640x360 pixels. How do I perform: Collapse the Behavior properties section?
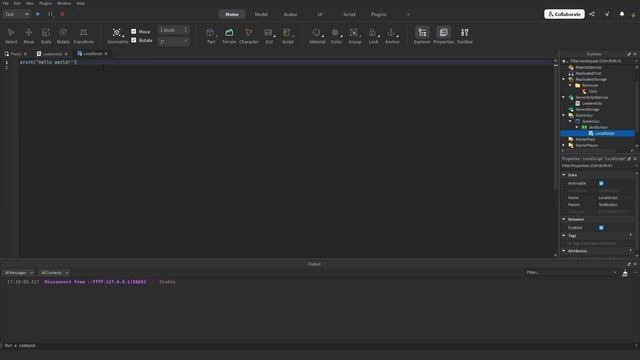[564, 219]
